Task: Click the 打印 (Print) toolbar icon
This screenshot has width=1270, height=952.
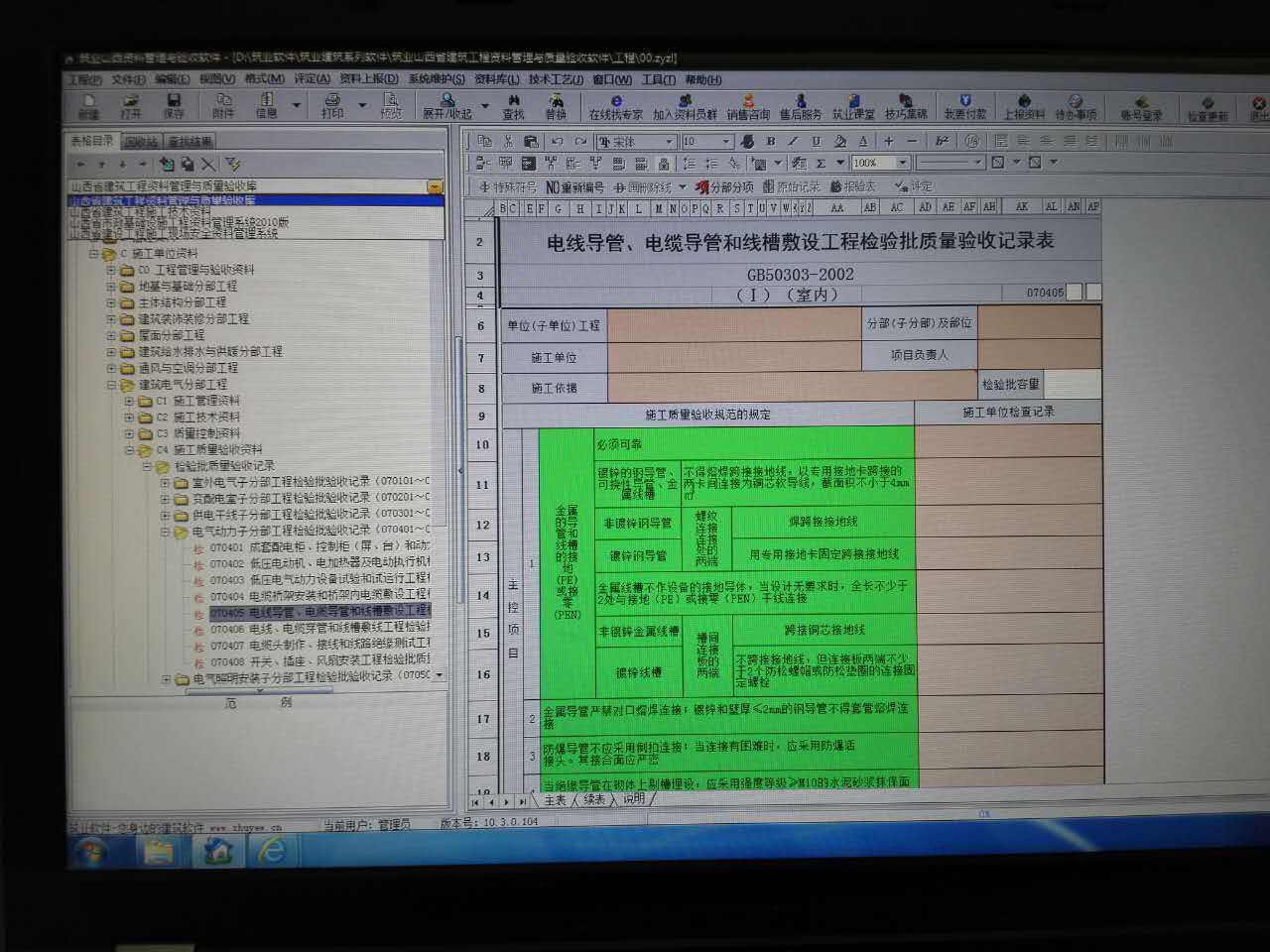Action: [x=332, y=105]
